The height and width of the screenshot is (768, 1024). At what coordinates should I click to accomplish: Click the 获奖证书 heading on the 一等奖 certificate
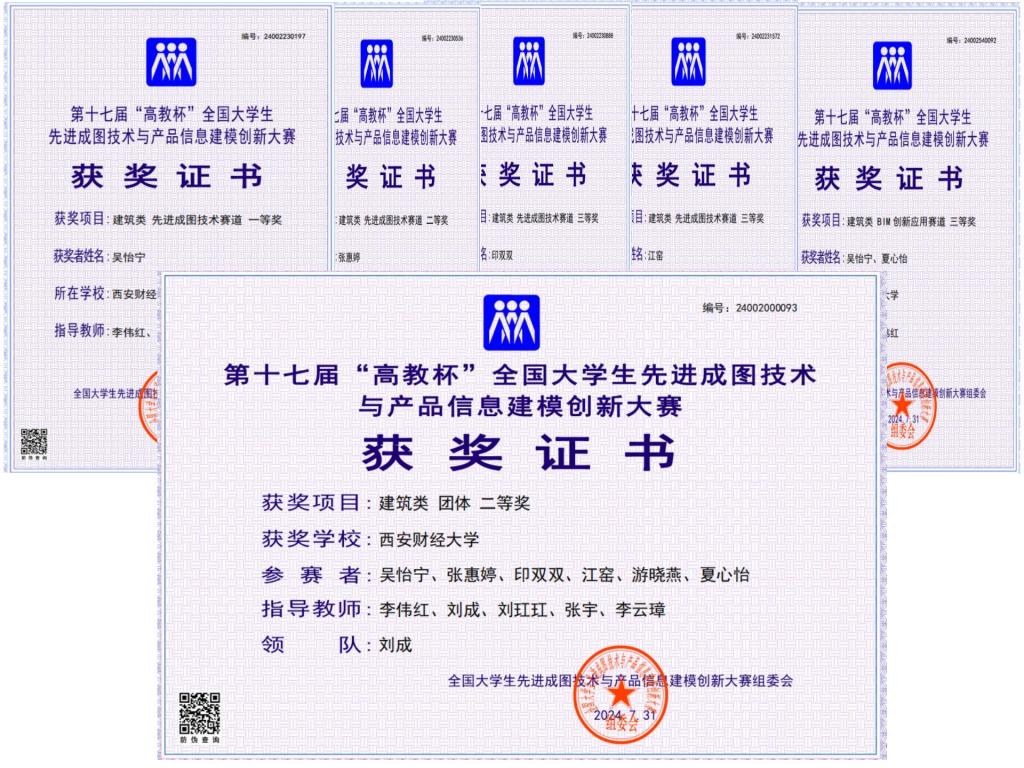(167, 176)
